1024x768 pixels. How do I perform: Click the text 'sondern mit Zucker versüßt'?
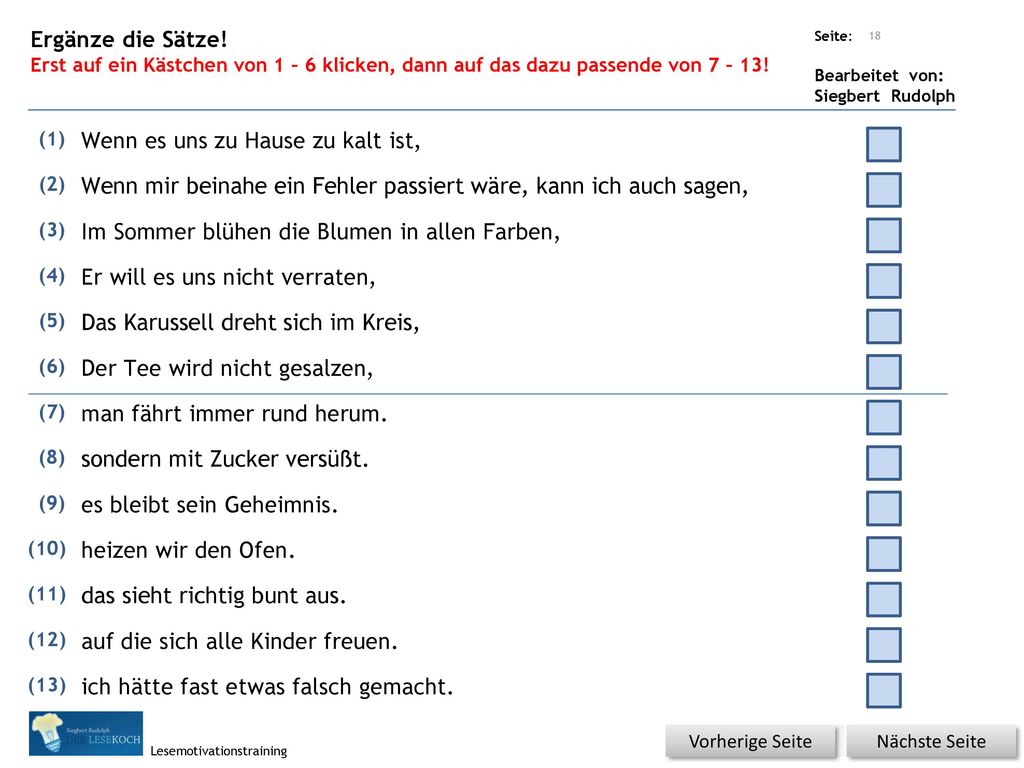225,459
